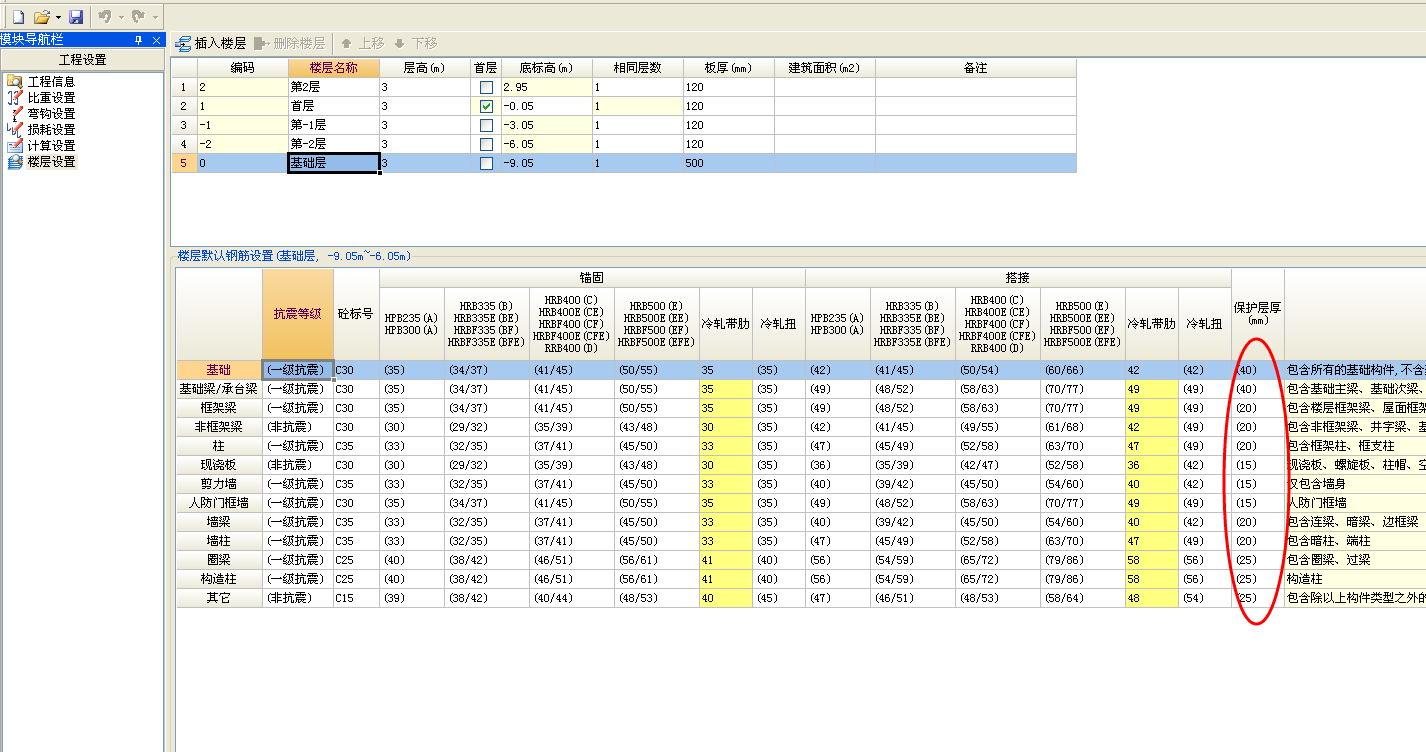The height and width of the screenshot is (752, 1426).
Task: Toggle 首层 checkbox for 基础层 row
Action: [486, 163]
